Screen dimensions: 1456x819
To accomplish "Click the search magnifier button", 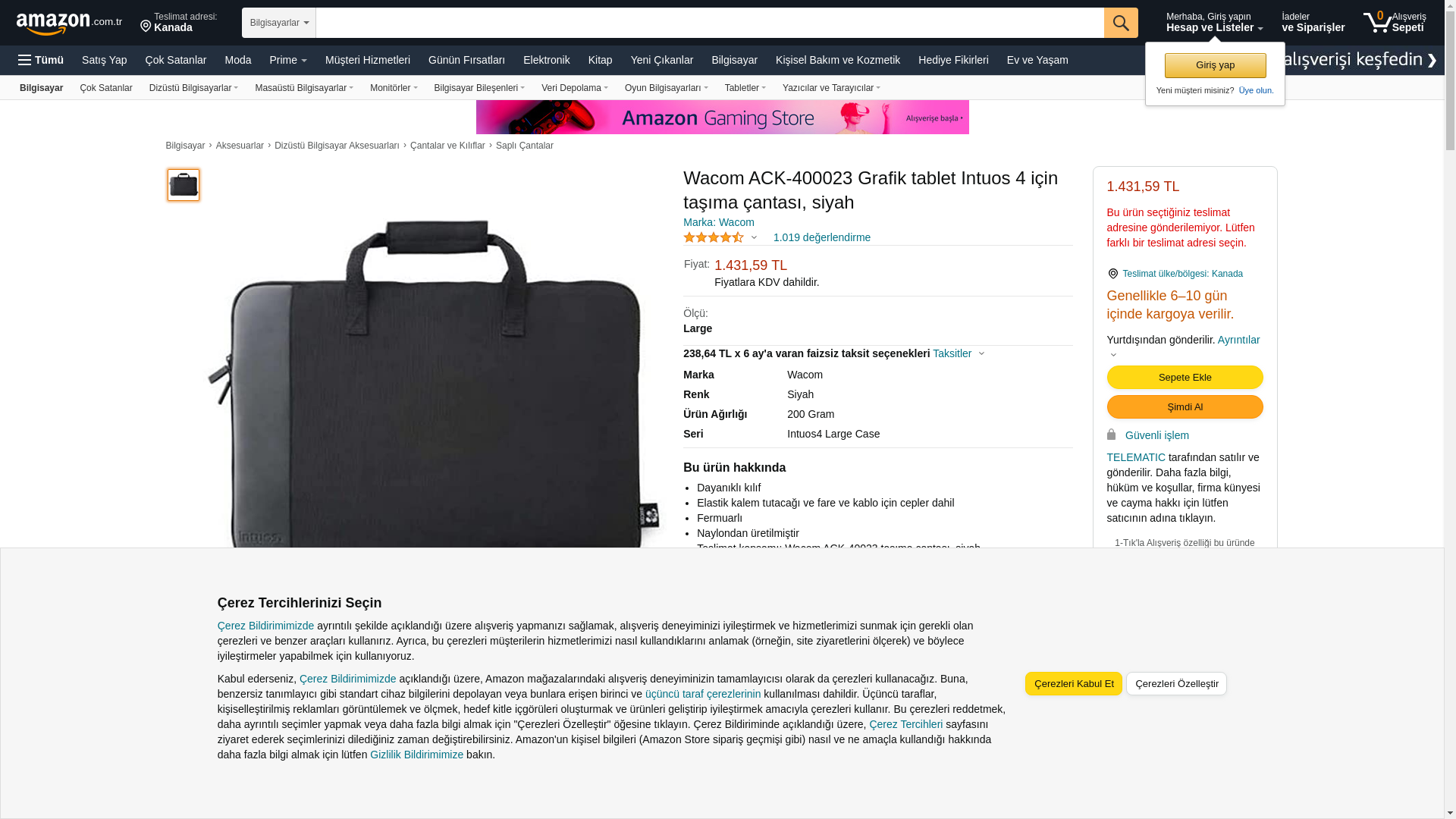I will pos(1121,23).
